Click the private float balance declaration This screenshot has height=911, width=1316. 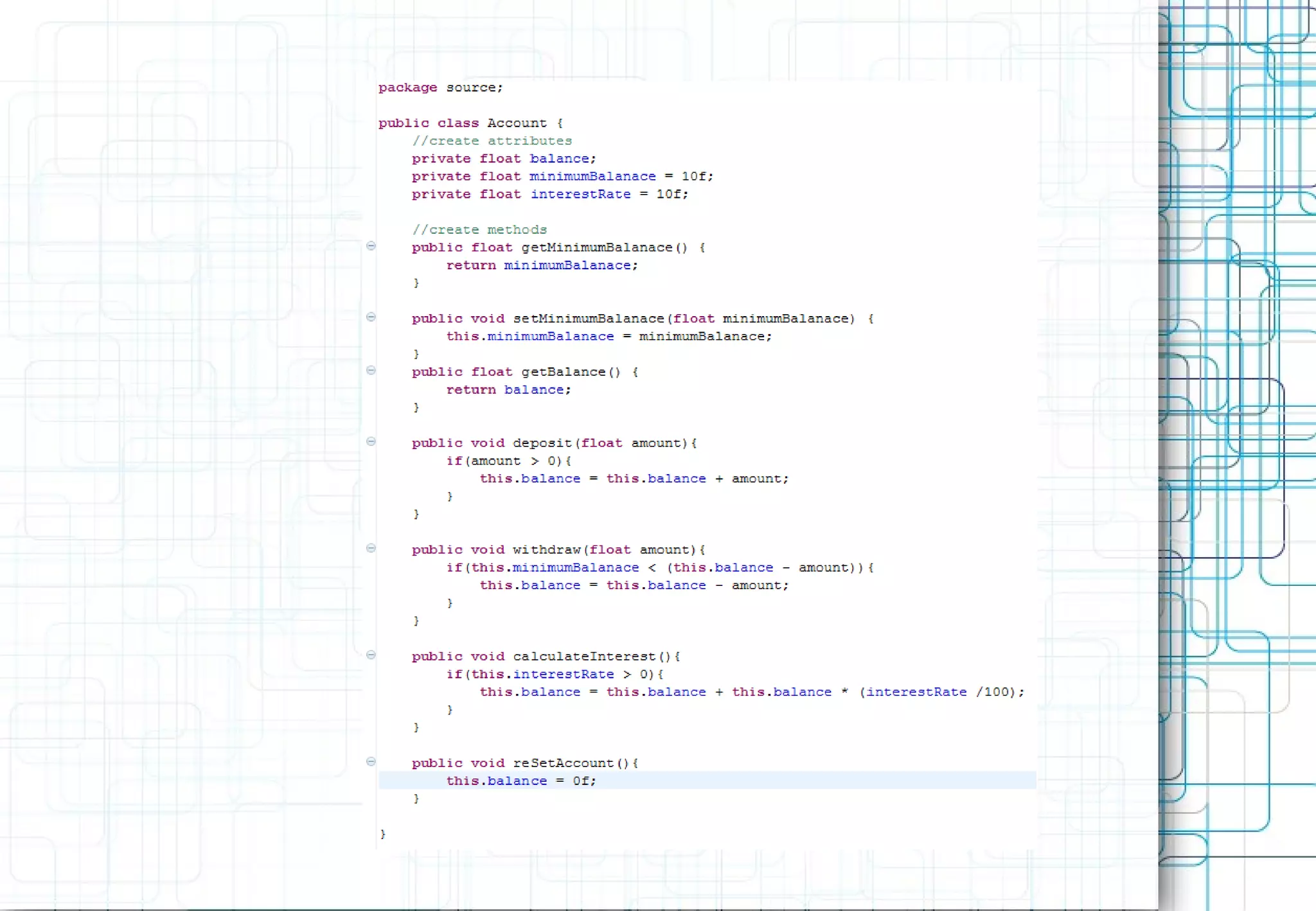(x=504, y=159)
